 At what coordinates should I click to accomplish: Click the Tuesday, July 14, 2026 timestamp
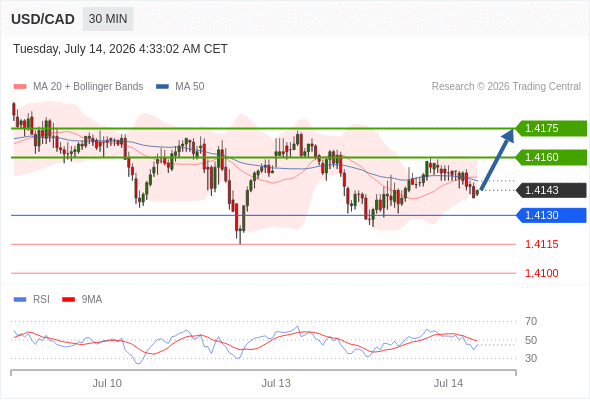point(120,49)
